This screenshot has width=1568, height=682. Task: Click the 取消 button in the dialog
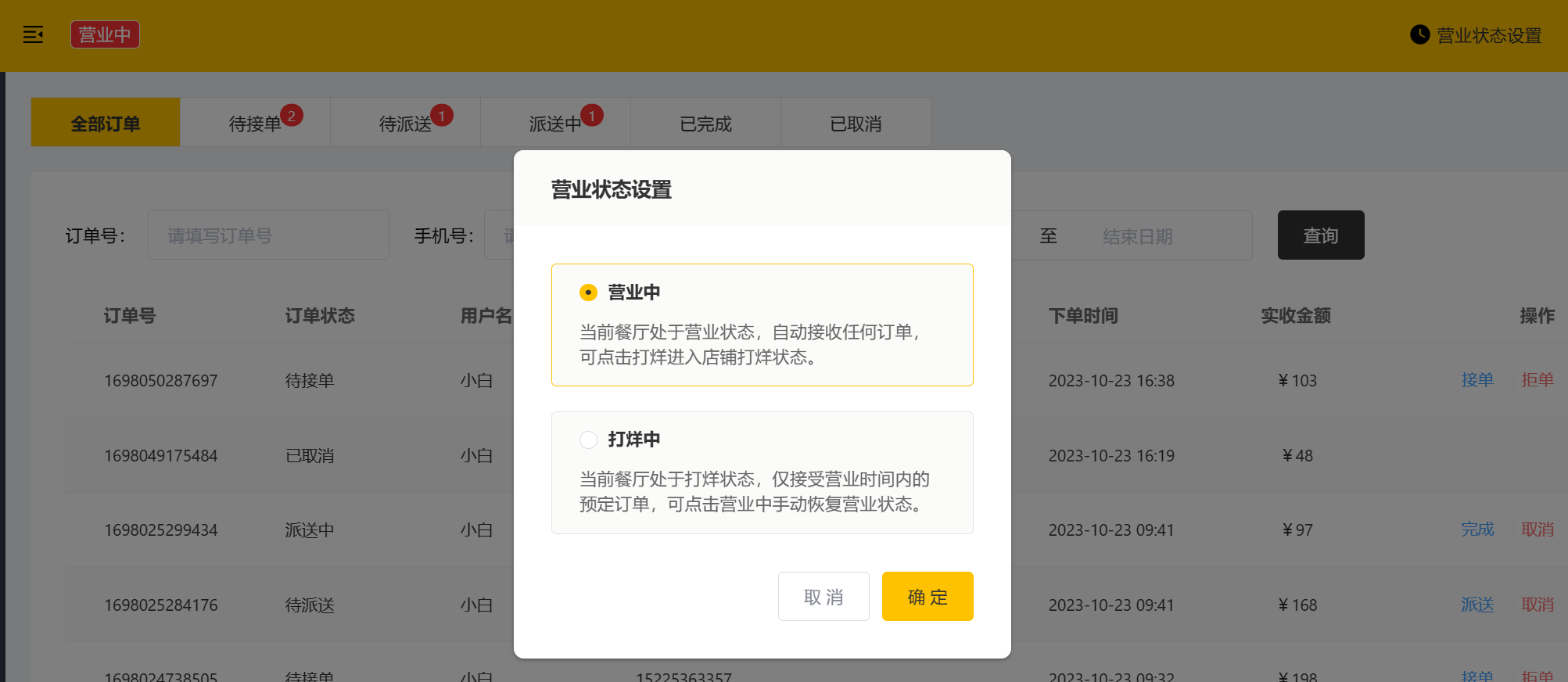tap(823, 597)
